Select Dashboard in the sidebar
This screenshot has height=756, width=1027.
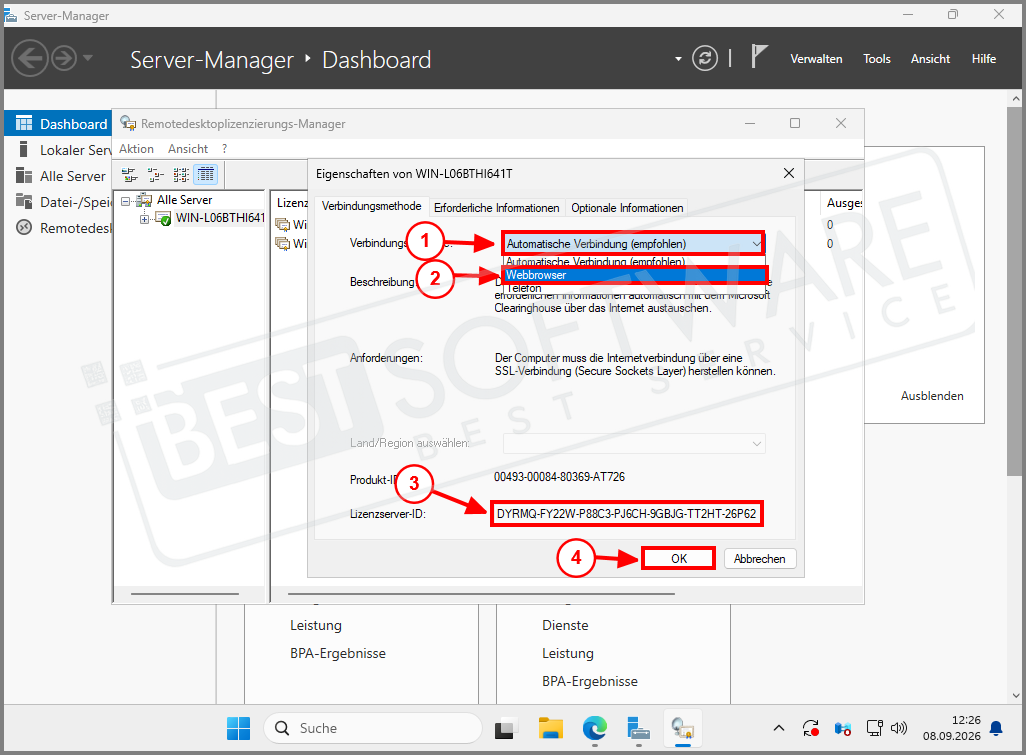[58, 124]
